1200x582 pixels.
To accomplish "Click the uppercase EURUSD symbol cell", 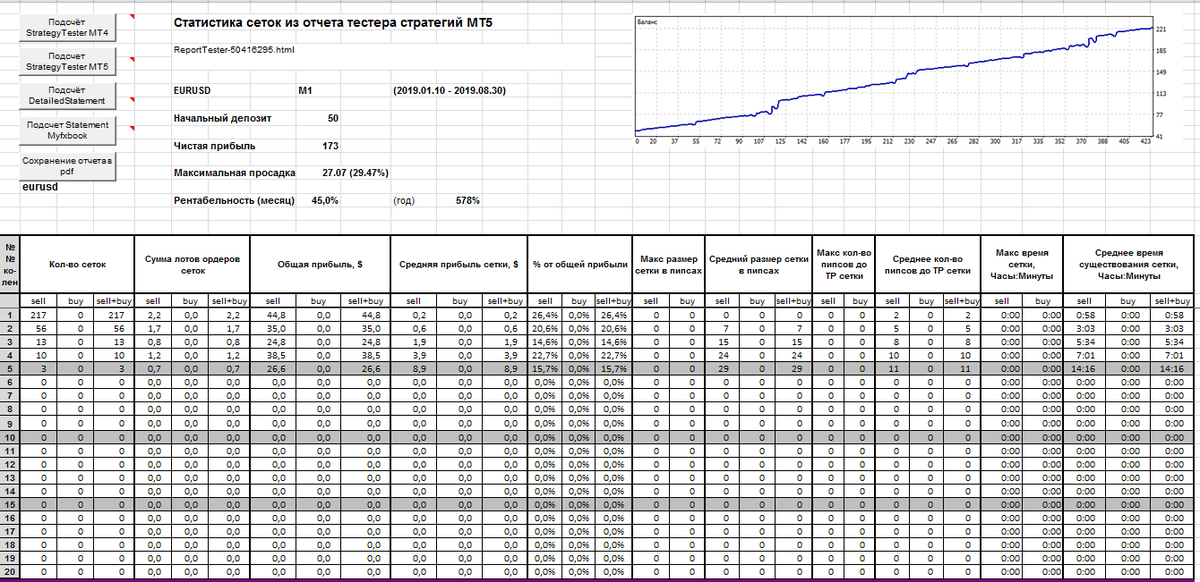I will click(193, 91).
